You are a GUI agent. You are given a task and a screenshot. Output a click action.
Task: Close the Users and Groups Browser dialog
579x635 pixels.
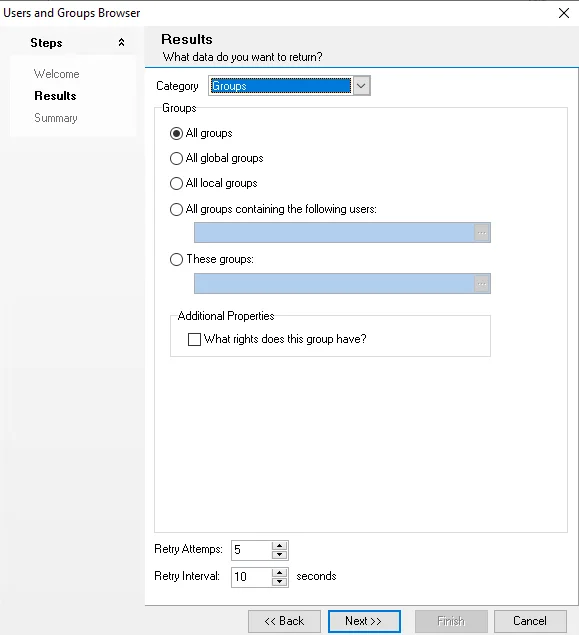pyautogui.click(x=564, y=13)
